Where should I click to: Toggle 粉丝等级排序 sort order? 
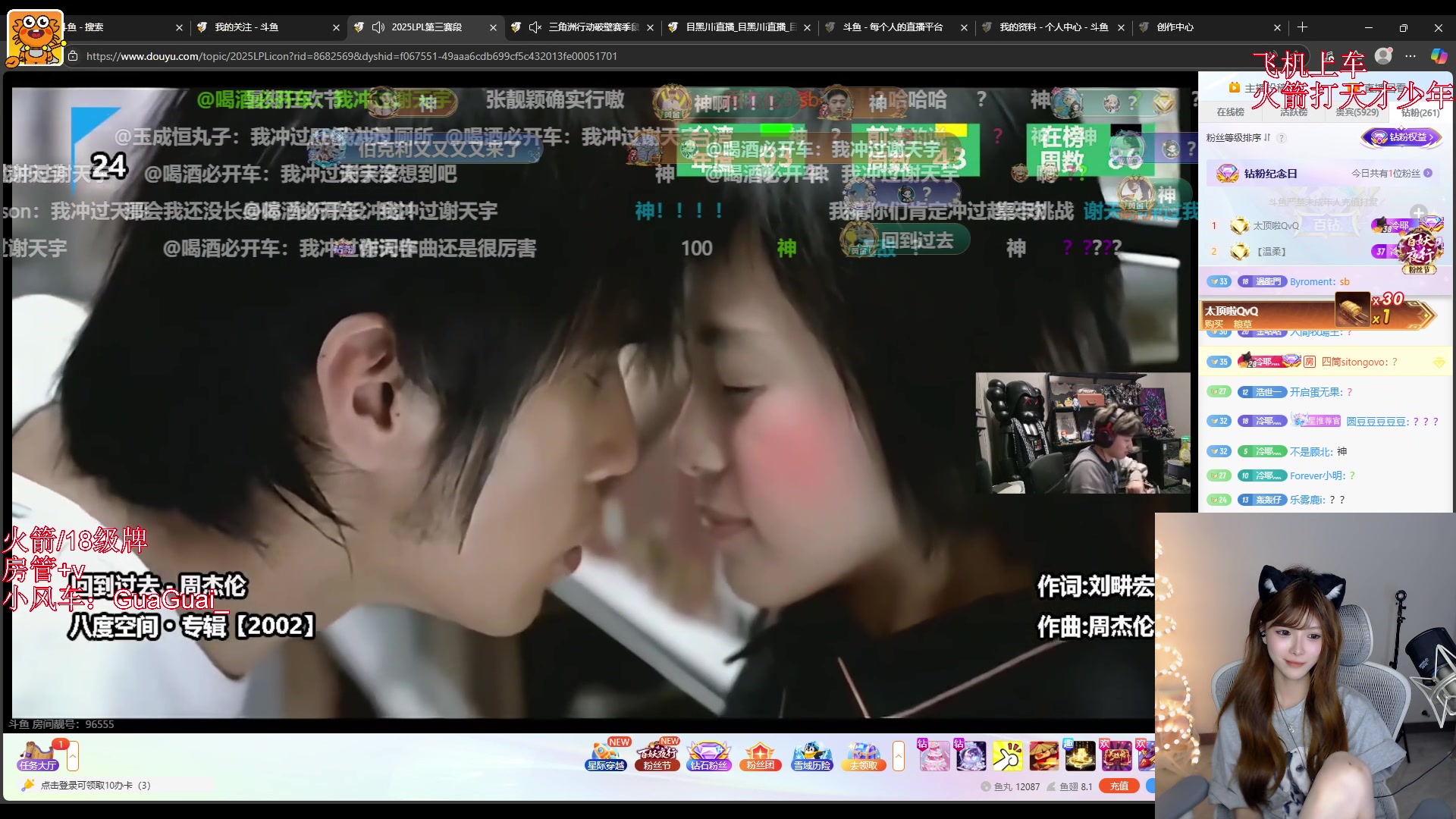pos(1238,138)
